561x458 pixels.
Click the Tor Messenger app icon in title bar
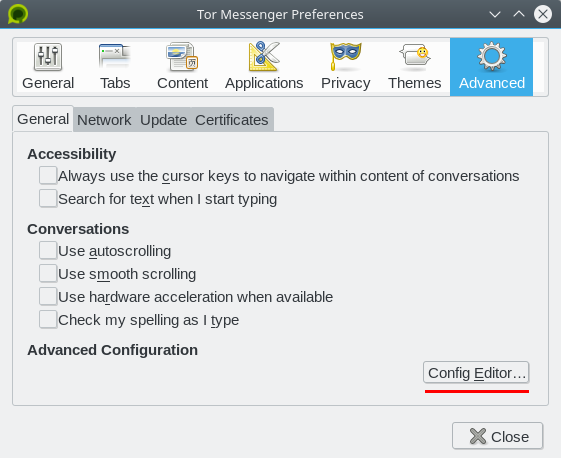coord(18,14)
